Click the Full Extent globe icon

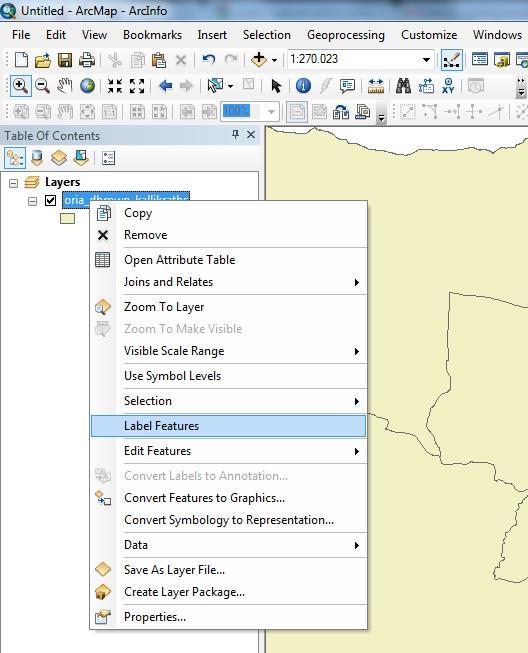pyautogui.click(x=87, y=86)
